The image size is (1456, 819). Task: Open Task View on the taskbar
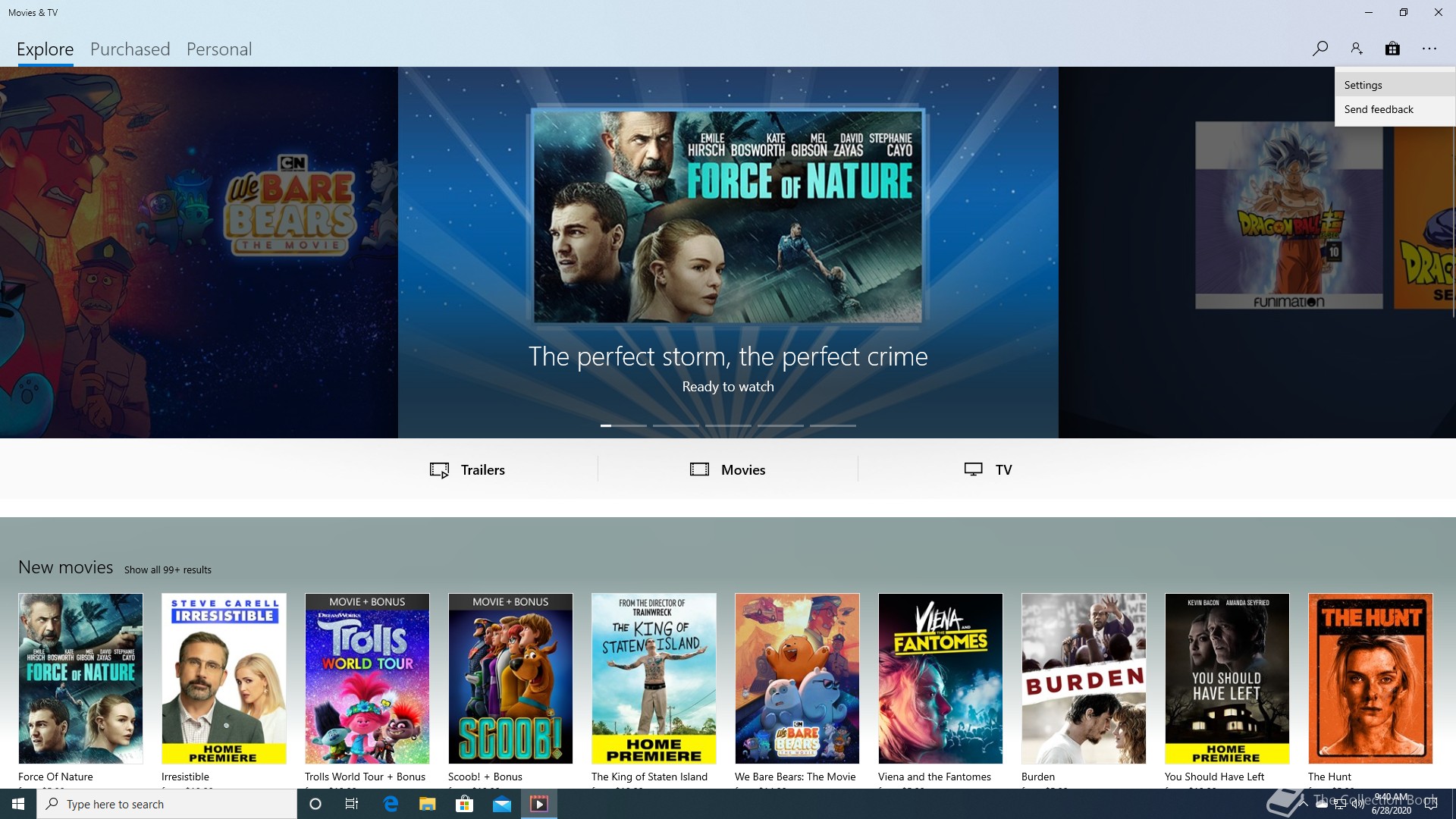(x=352, y=804)
